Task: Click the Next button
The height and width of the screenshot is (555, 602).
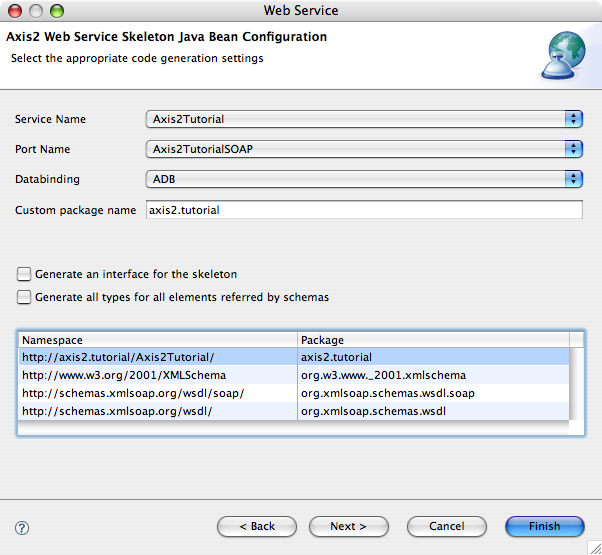Action: coord(349,526)
